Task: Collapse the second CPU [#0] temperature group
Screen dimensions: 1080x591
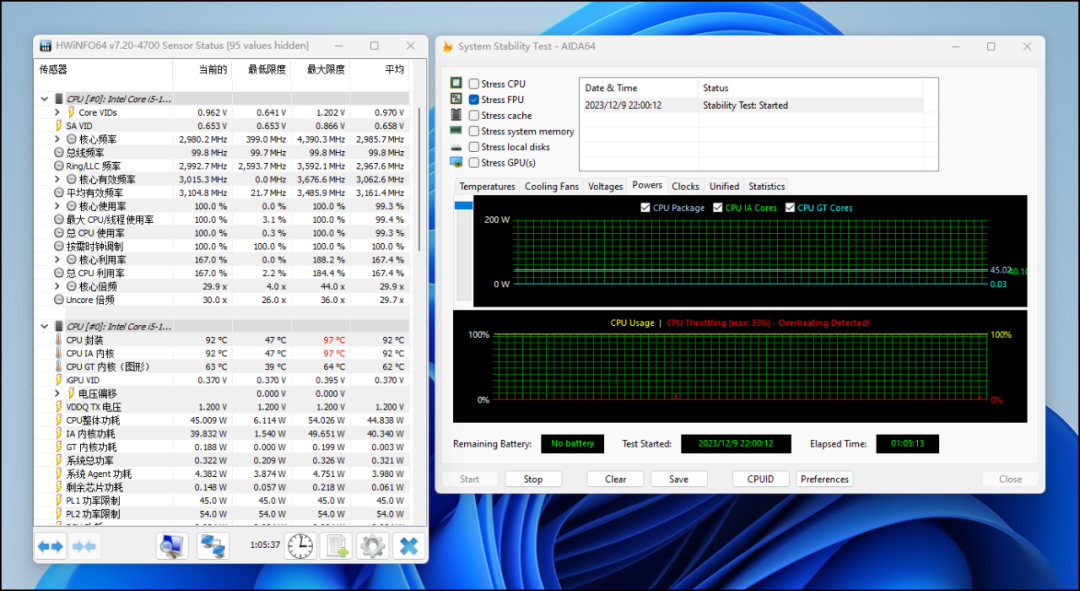Action: click(45, 326)
